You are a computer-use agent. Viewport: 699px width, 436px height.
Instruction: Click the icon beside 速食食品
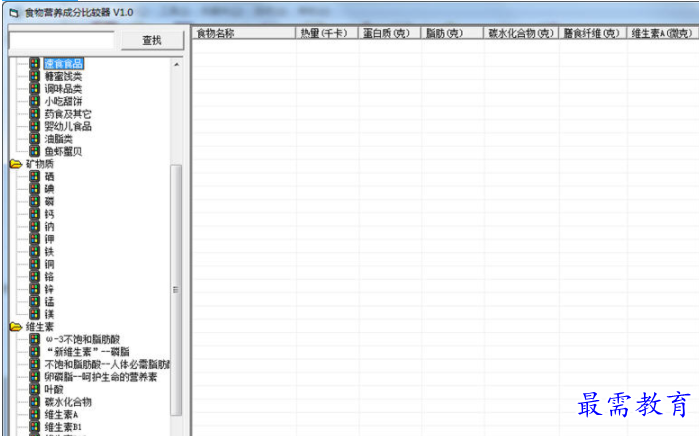[35, 63]
